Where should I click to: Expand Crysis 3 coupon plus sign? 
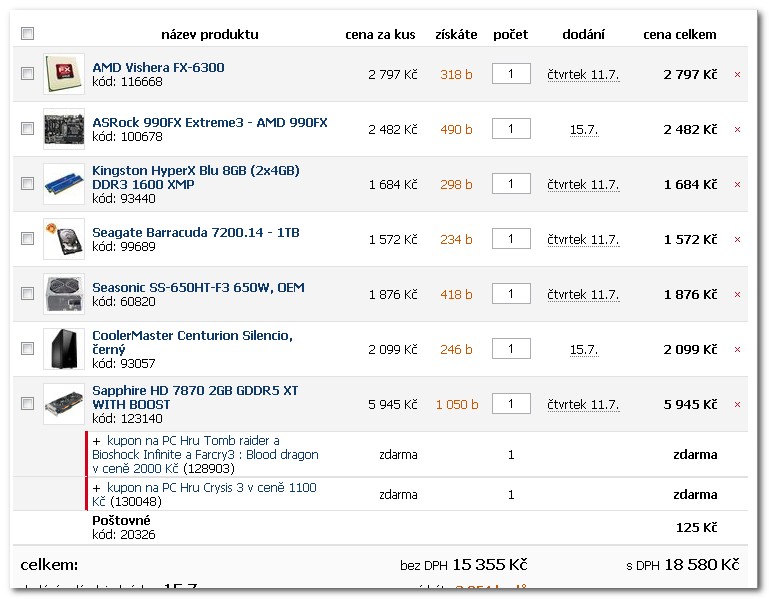97,487
